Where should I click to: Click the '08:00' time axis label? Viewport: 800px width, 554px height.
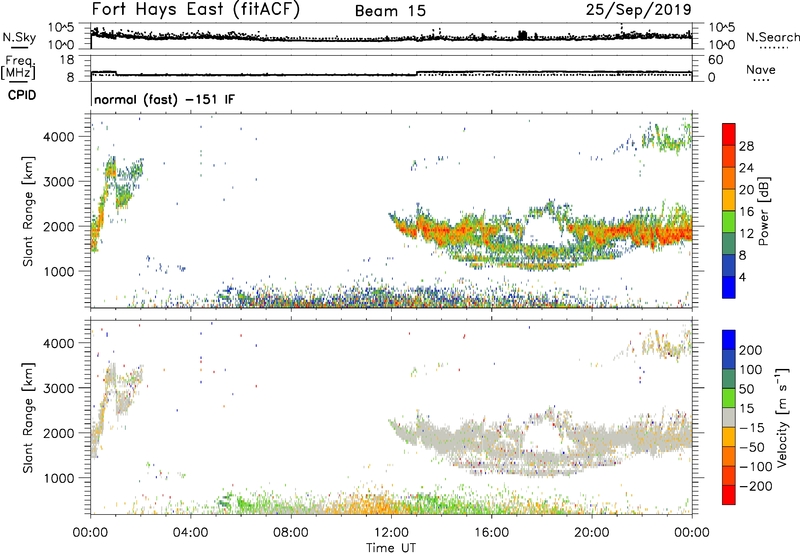click(291, 532)
